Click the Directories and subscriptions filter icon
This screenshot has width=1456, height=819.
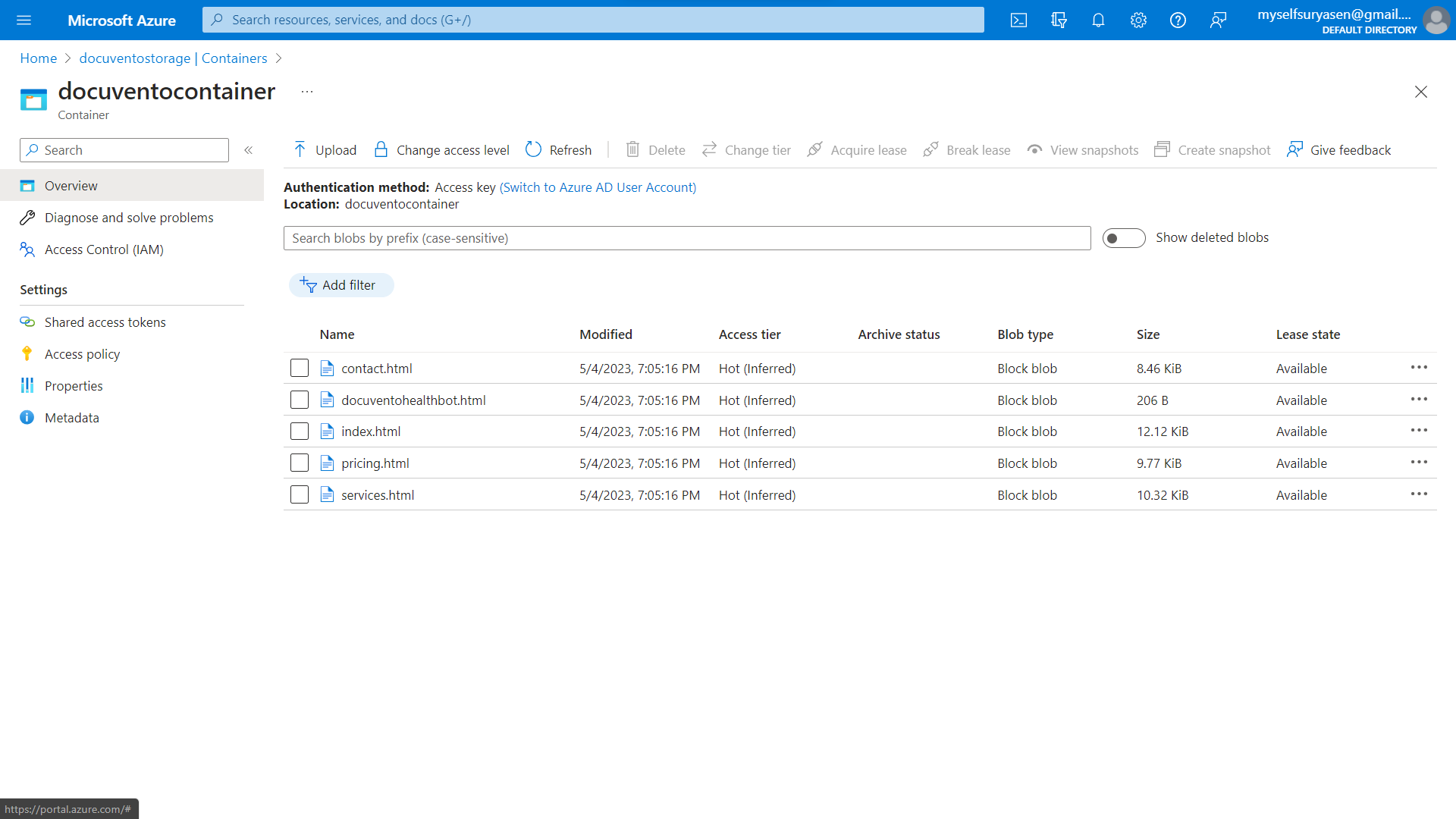[1059, 20]
